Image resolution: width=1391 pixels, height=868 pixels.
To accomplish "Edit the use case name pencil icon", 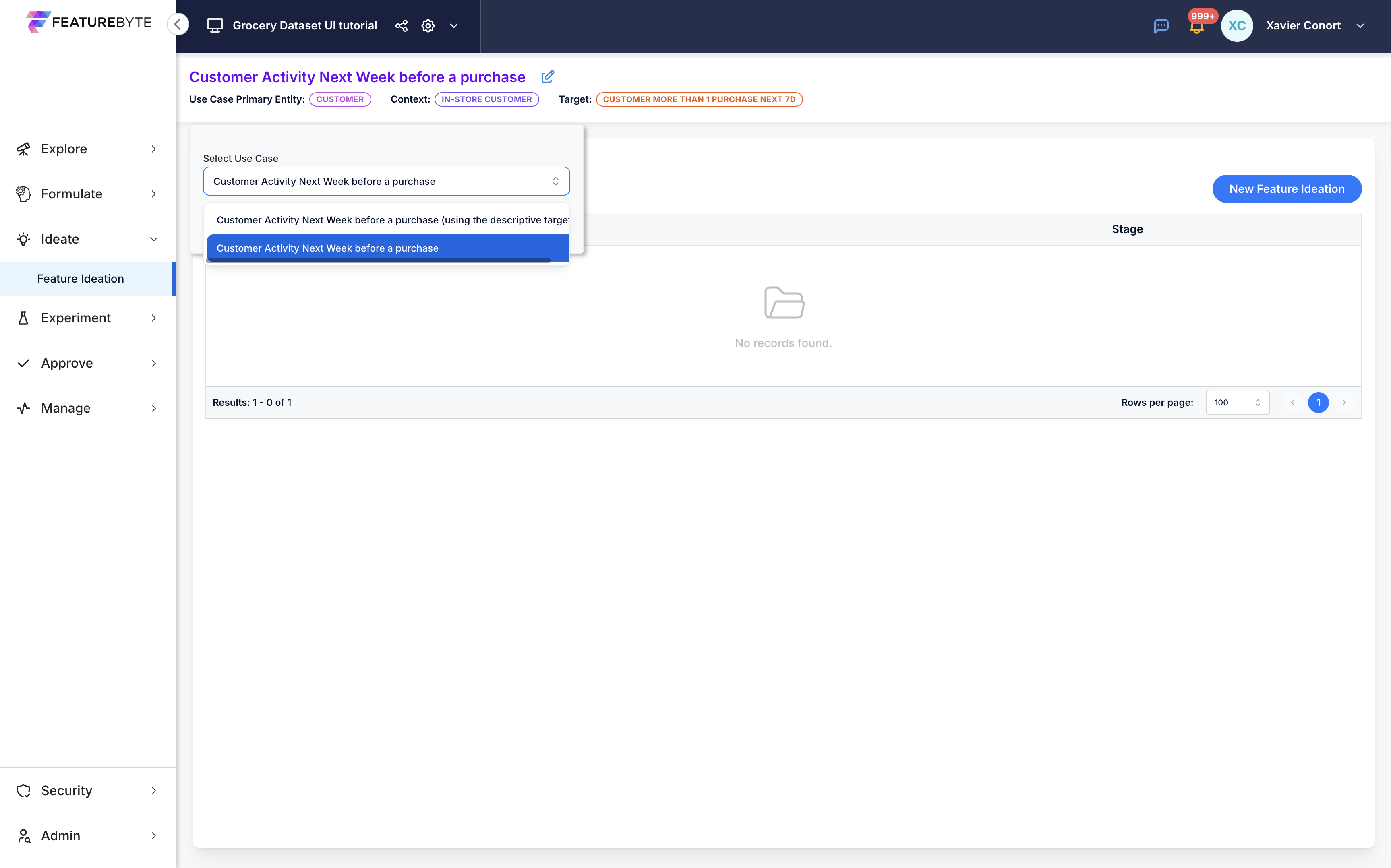I will coord(548,76).
